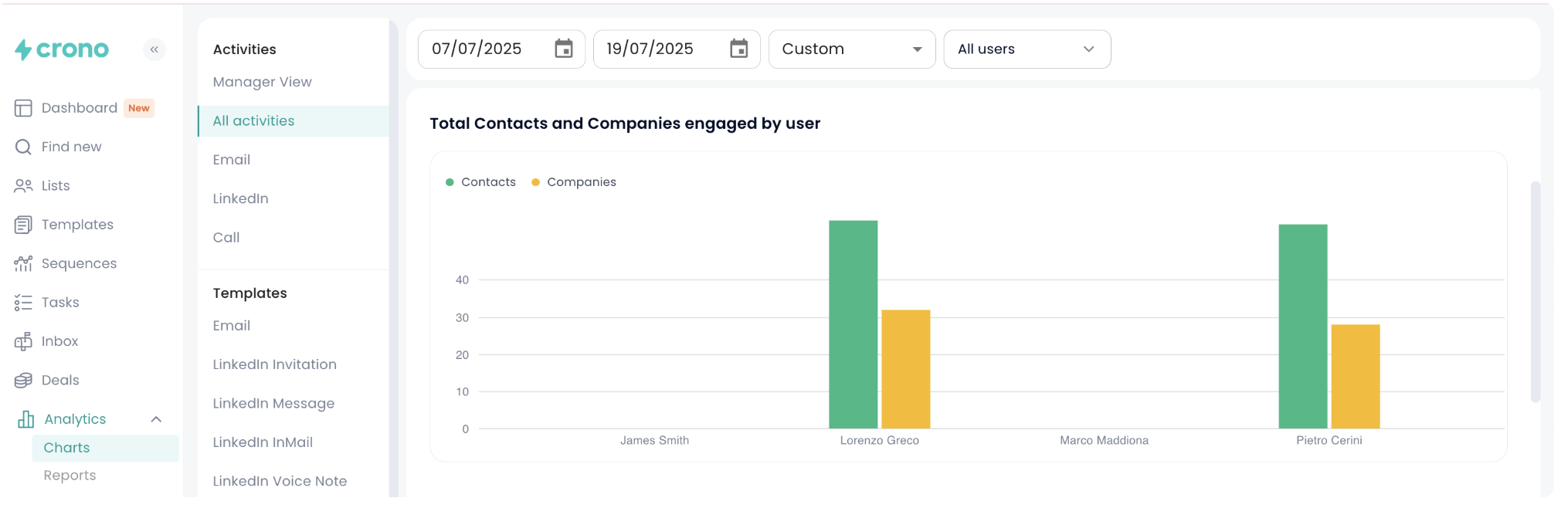Click the start date field 07/07/2025
The image size is (1568, 508).
tap(477, 49)
